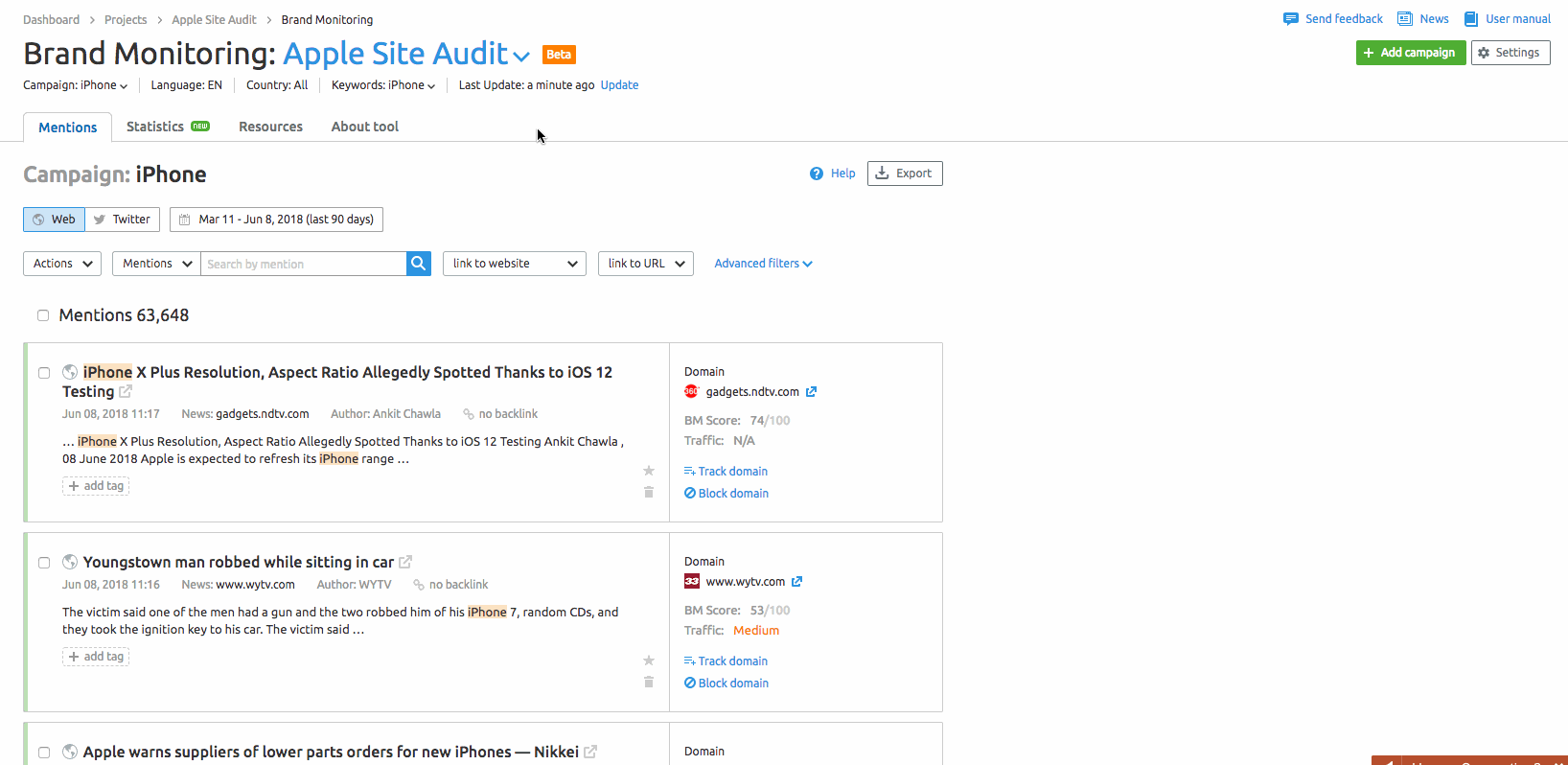Viewport: 1568px width, 765px height.
Task: Block the gadgets.ndtv.com domain
Action: (x=726, y=494)
